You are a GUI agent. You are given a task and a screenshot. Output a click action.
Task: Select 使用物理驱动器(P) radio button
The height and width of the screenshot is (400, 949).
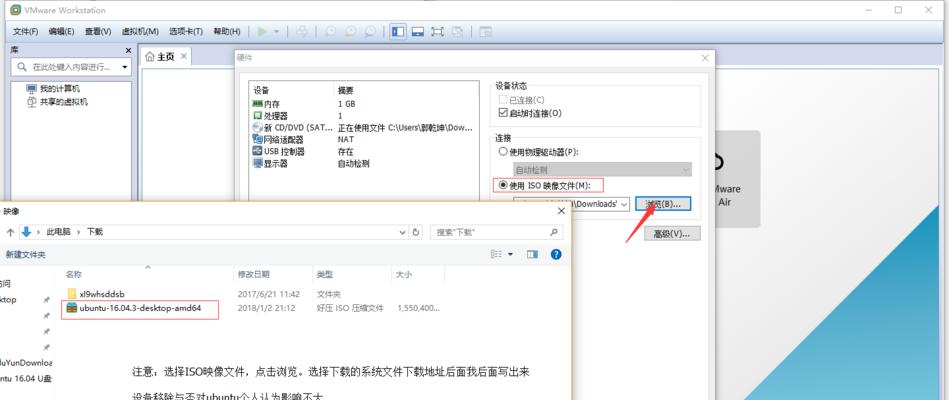502,152
